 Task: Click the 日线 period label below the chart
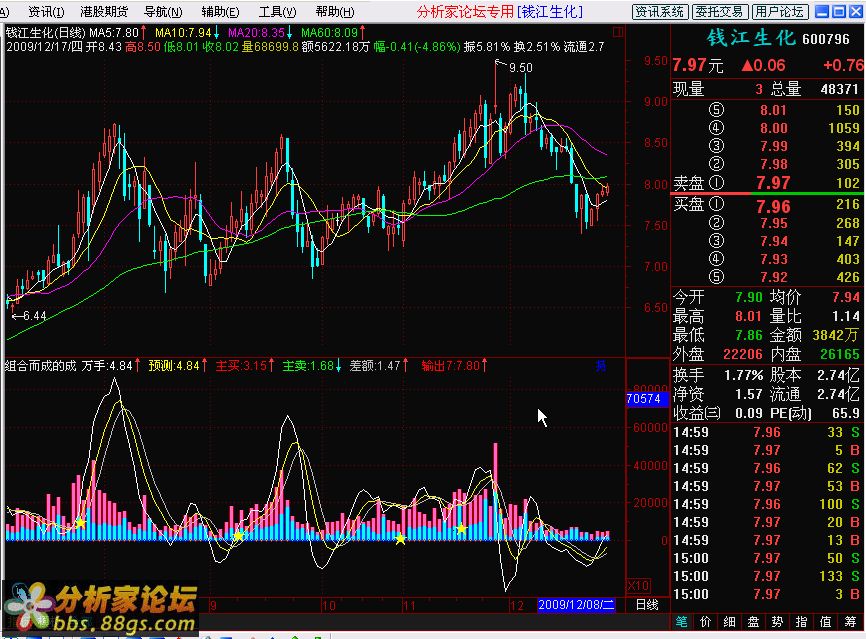click(647, 605)
